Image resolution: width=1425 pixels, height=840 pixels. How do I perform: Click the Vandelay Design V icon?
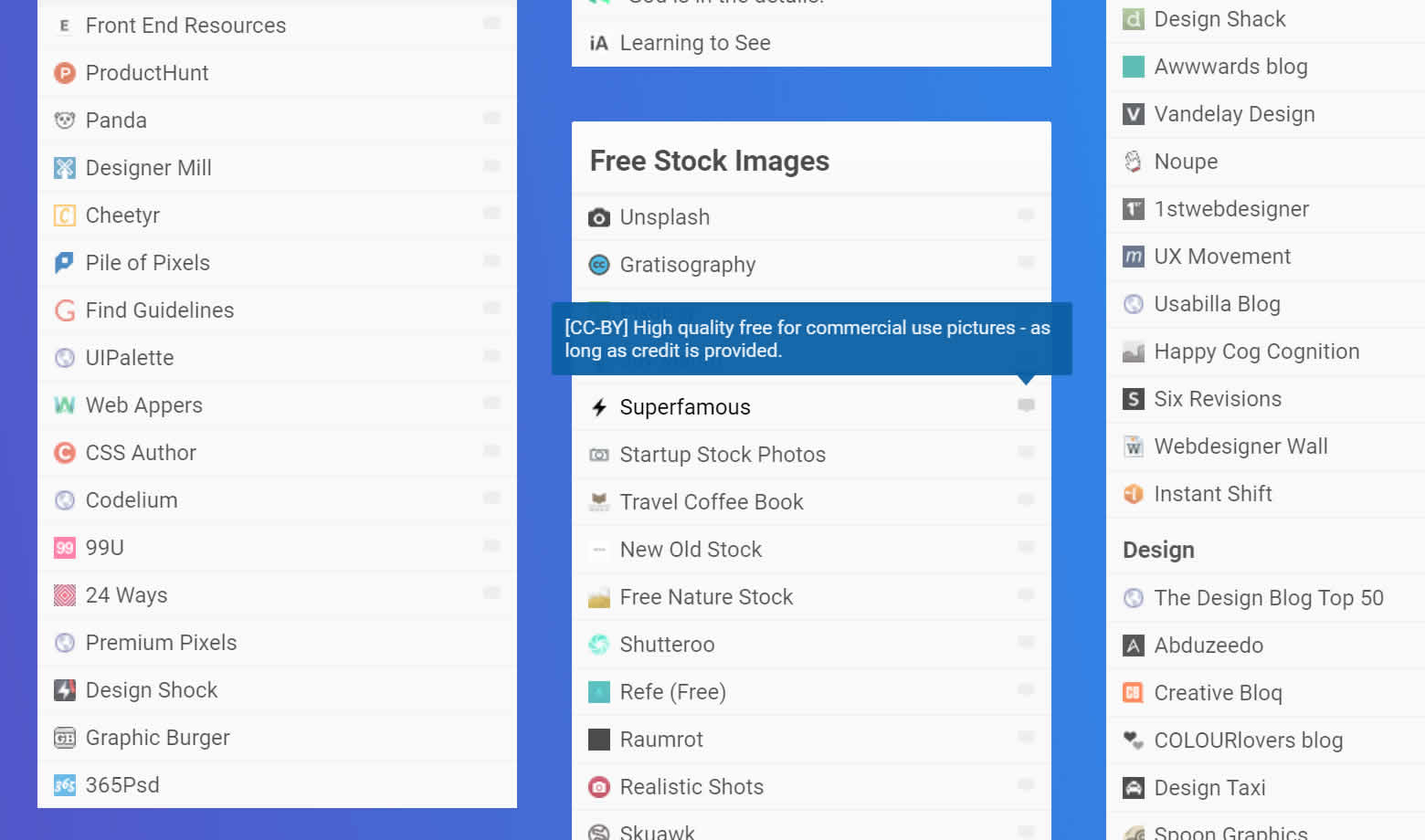click(1133, 114)
